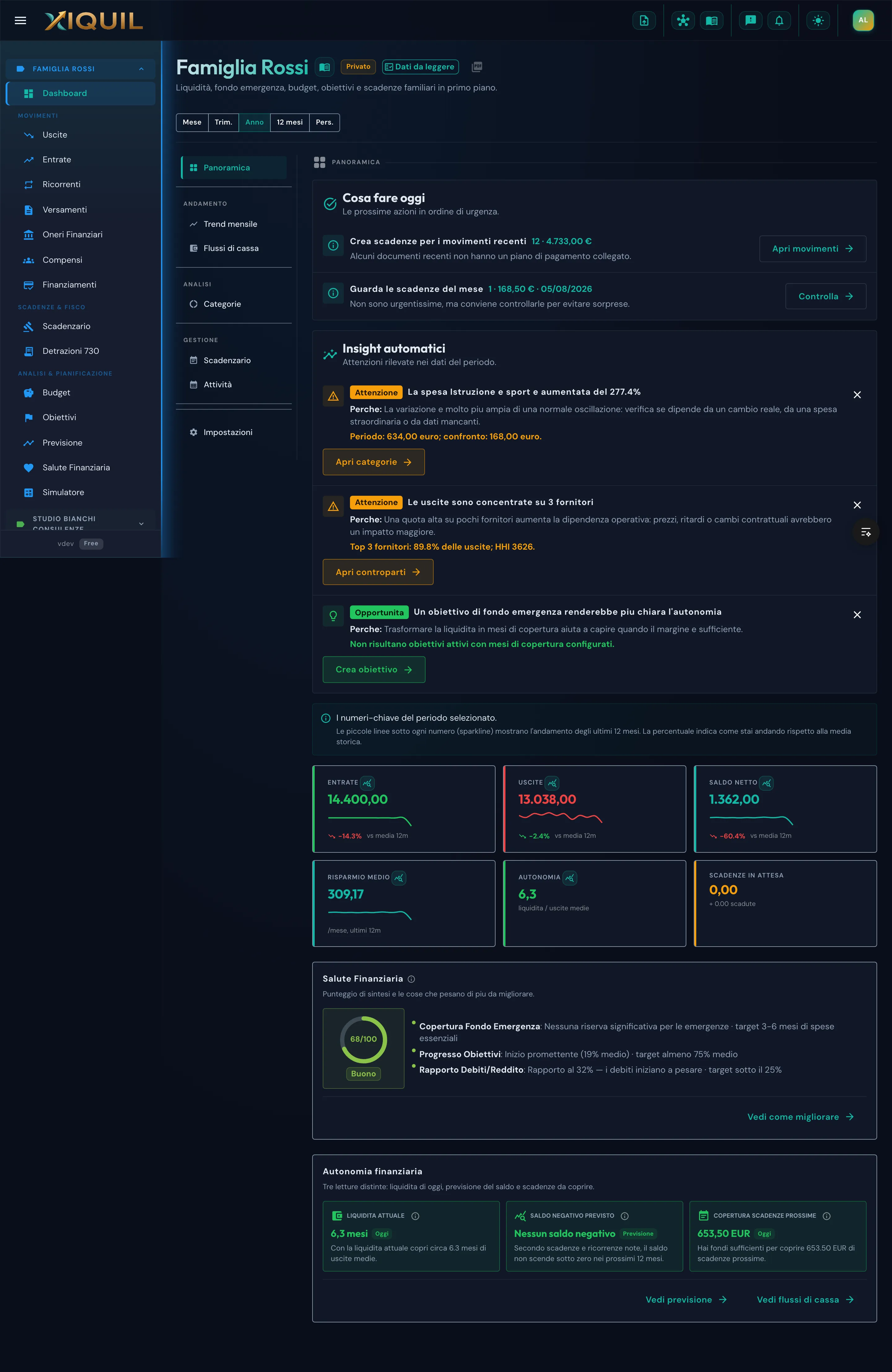
Task: Open the network hub icon in header
Action: click(683, 21)
